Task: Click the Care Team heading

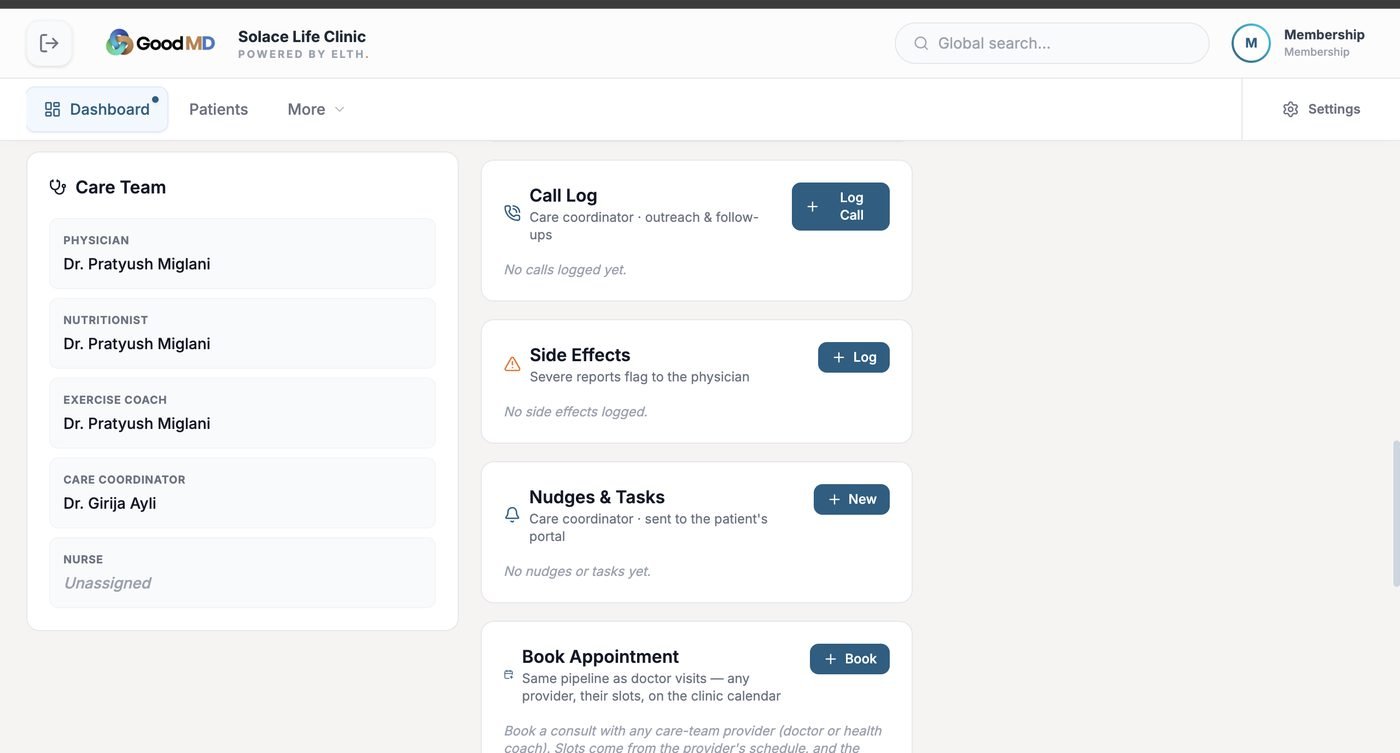Action: click(121, 187)
